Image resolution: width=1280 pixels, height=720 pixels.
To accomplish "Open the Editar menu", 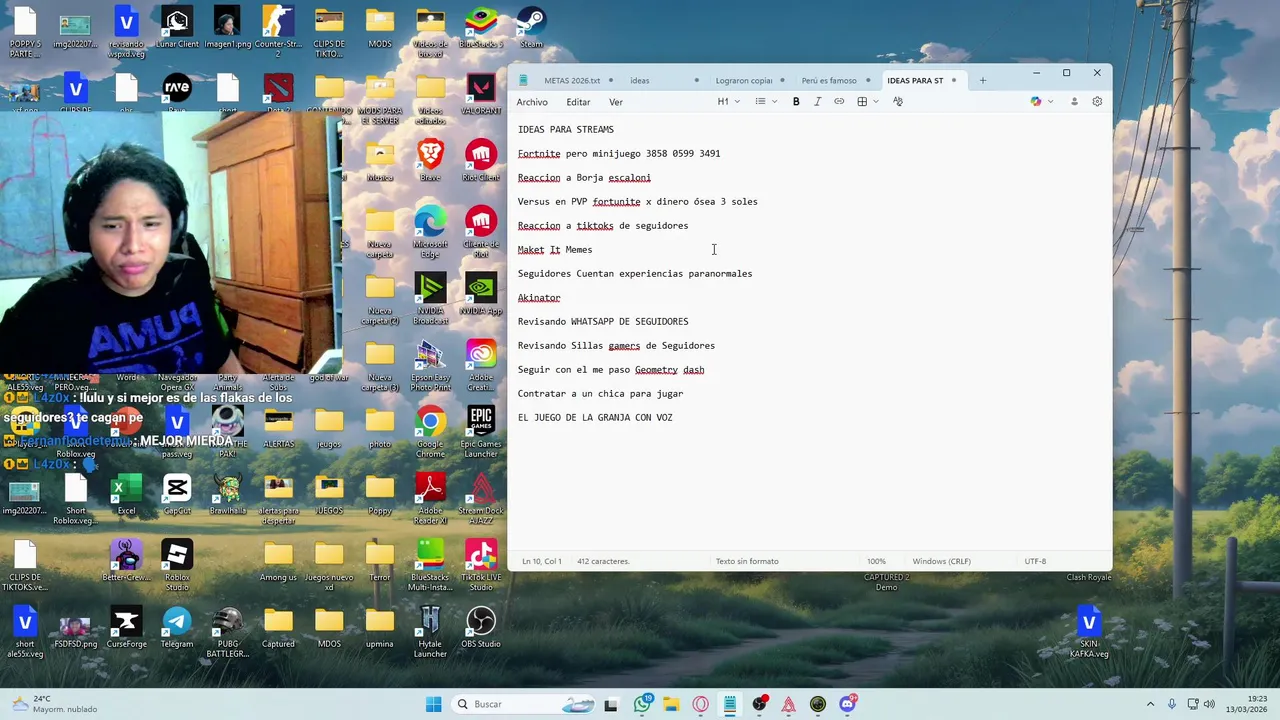I will pyautogui.click(x=578, y=102).
